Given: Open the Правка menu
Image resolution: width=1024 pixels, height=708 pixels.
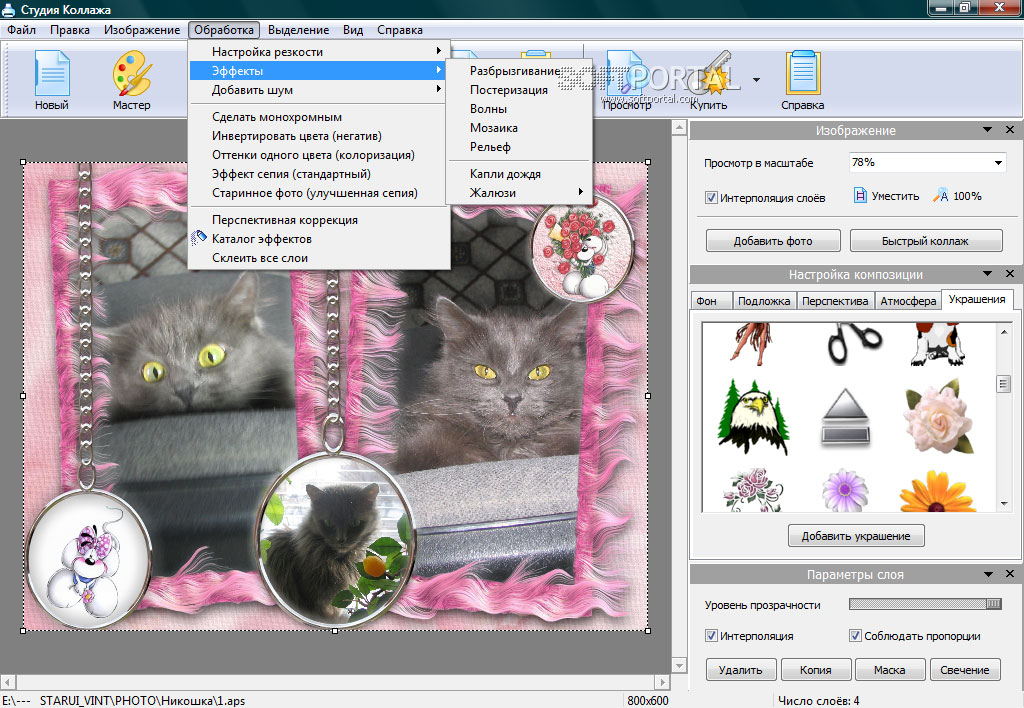Looking at the screenshot, I should tap(70, 29).
